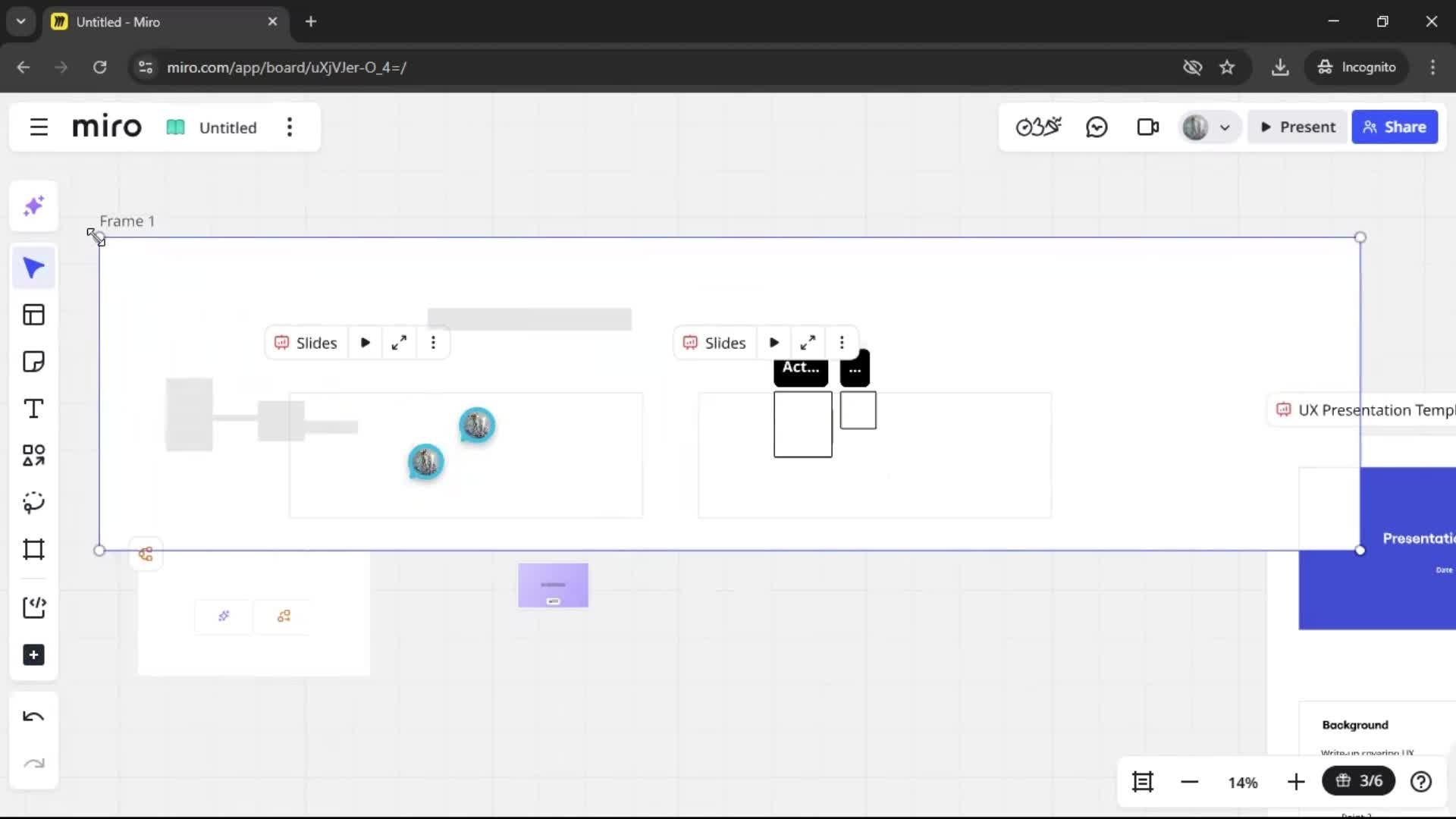1456x819 pixels.
Task: Select the purple thumbnail card
Action: 553,585
